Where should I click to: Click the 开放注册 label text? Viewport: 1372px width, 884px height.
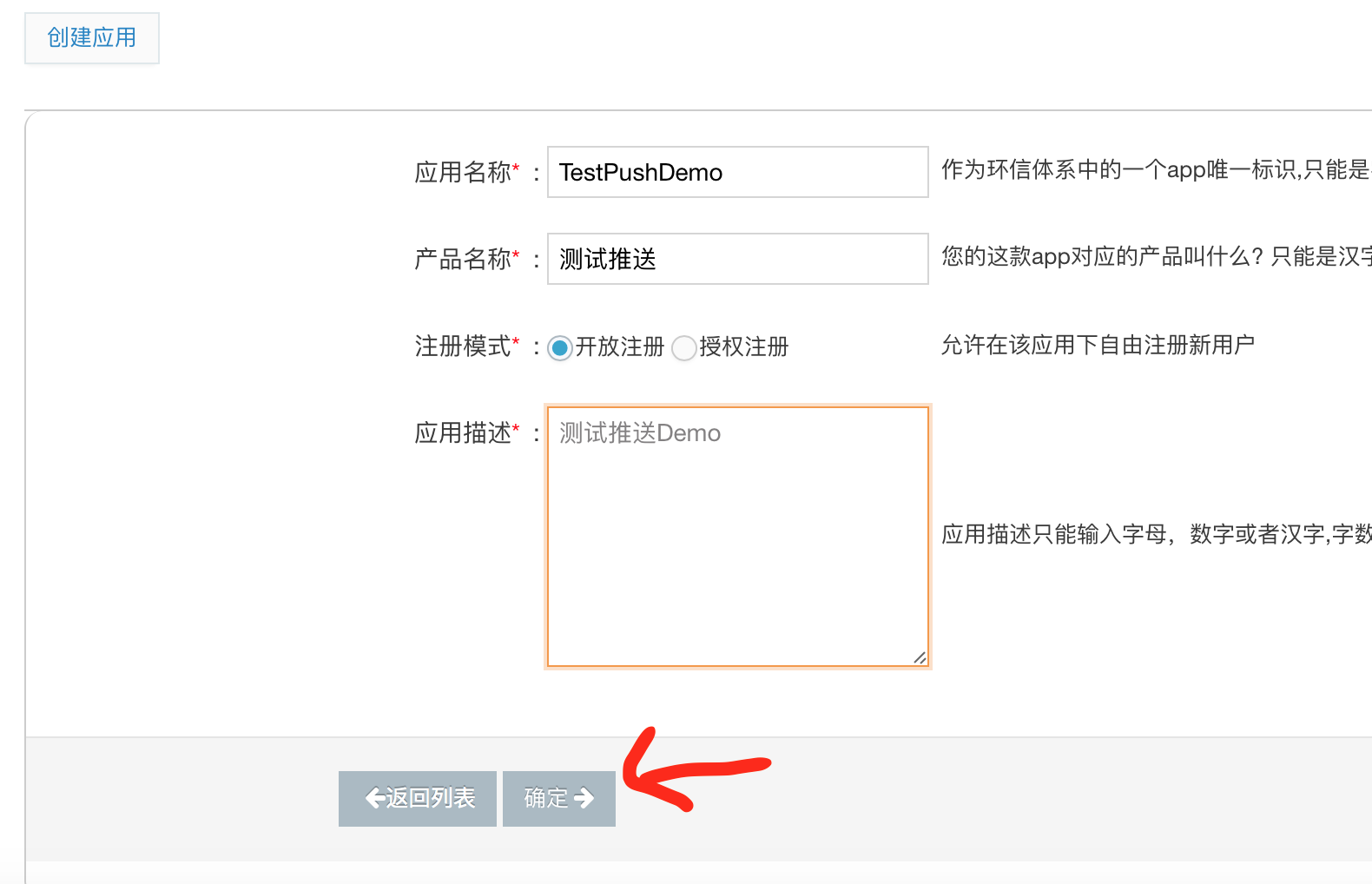click(619, 347)
